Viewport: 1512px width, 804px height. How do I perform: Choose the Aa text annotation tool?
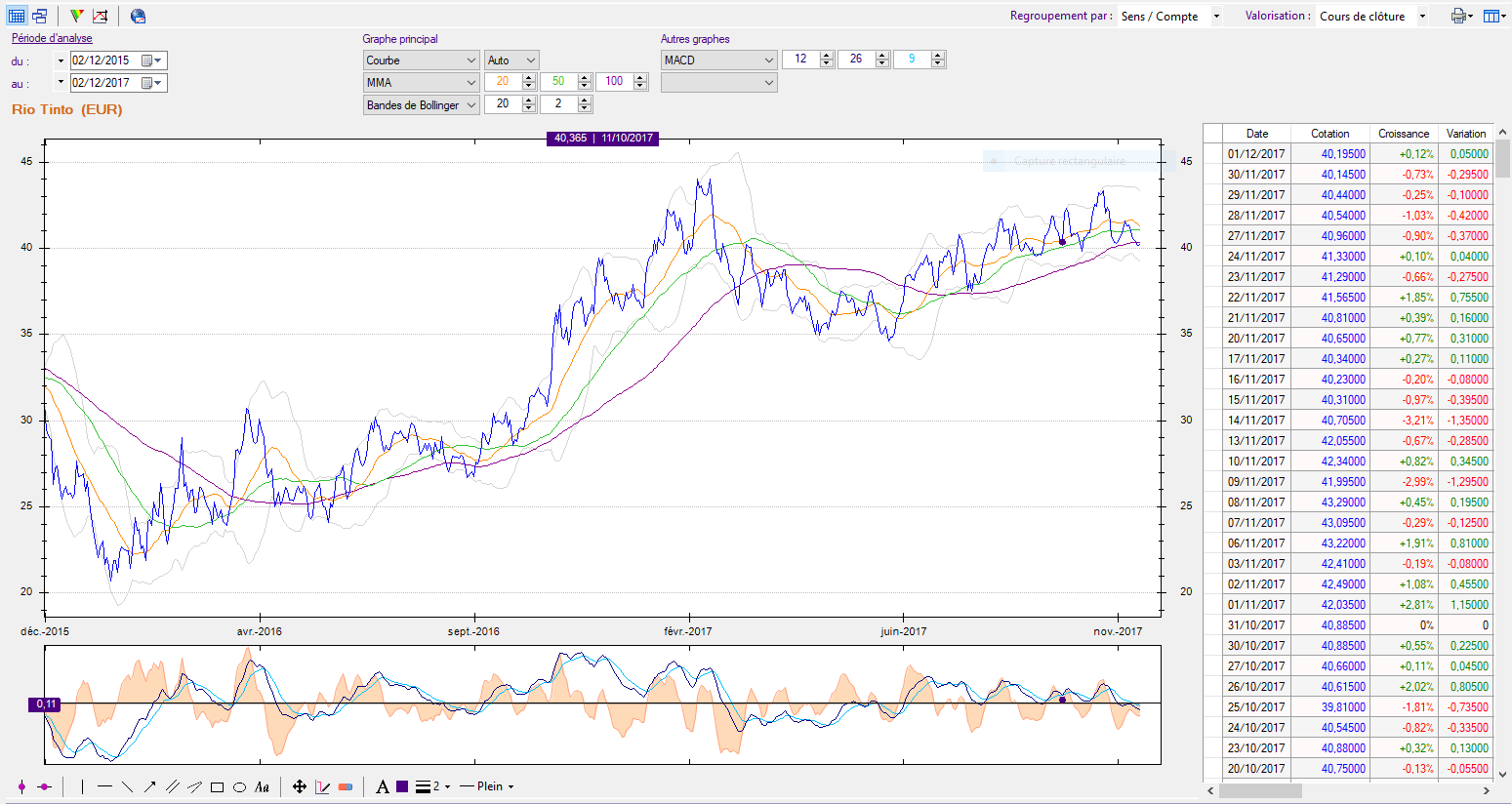262,787
